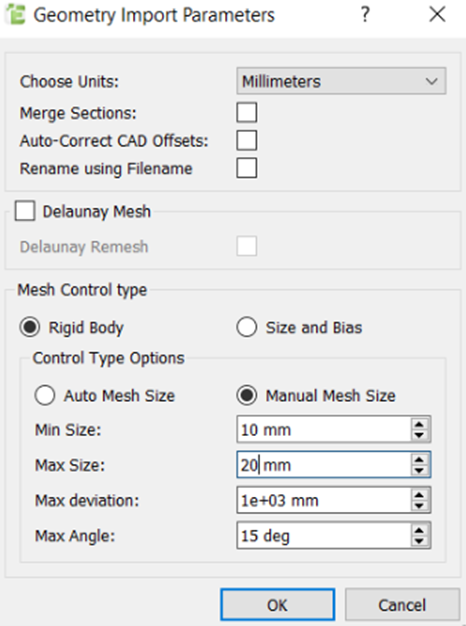Tick the Auto-Correct CAD Offsets checkbox
The width and height of the screenshot is (466, 626).
pyautogui.click(x=246, y=141)
